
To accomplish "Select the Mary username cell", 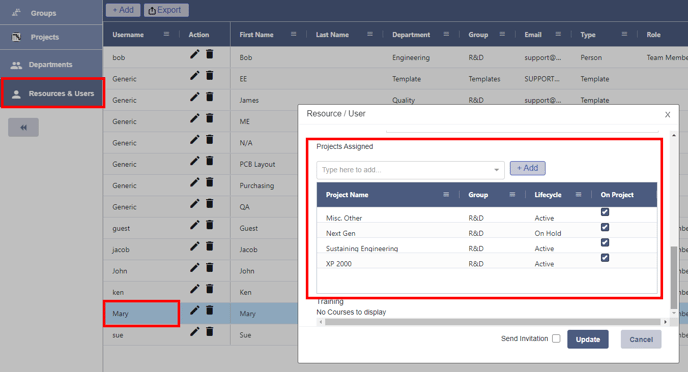I will (141, 313).
